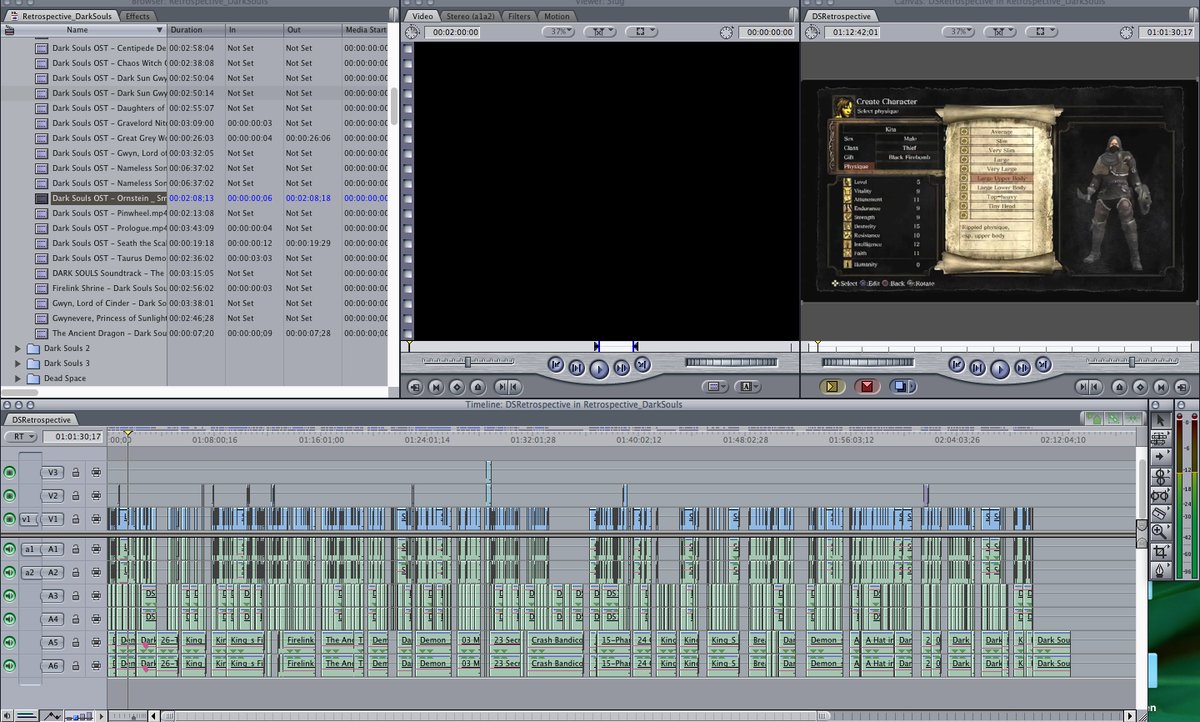This screenshot has height=722, width=1200.
Task: Mute the A1 audio track
Action: (10, 549)
